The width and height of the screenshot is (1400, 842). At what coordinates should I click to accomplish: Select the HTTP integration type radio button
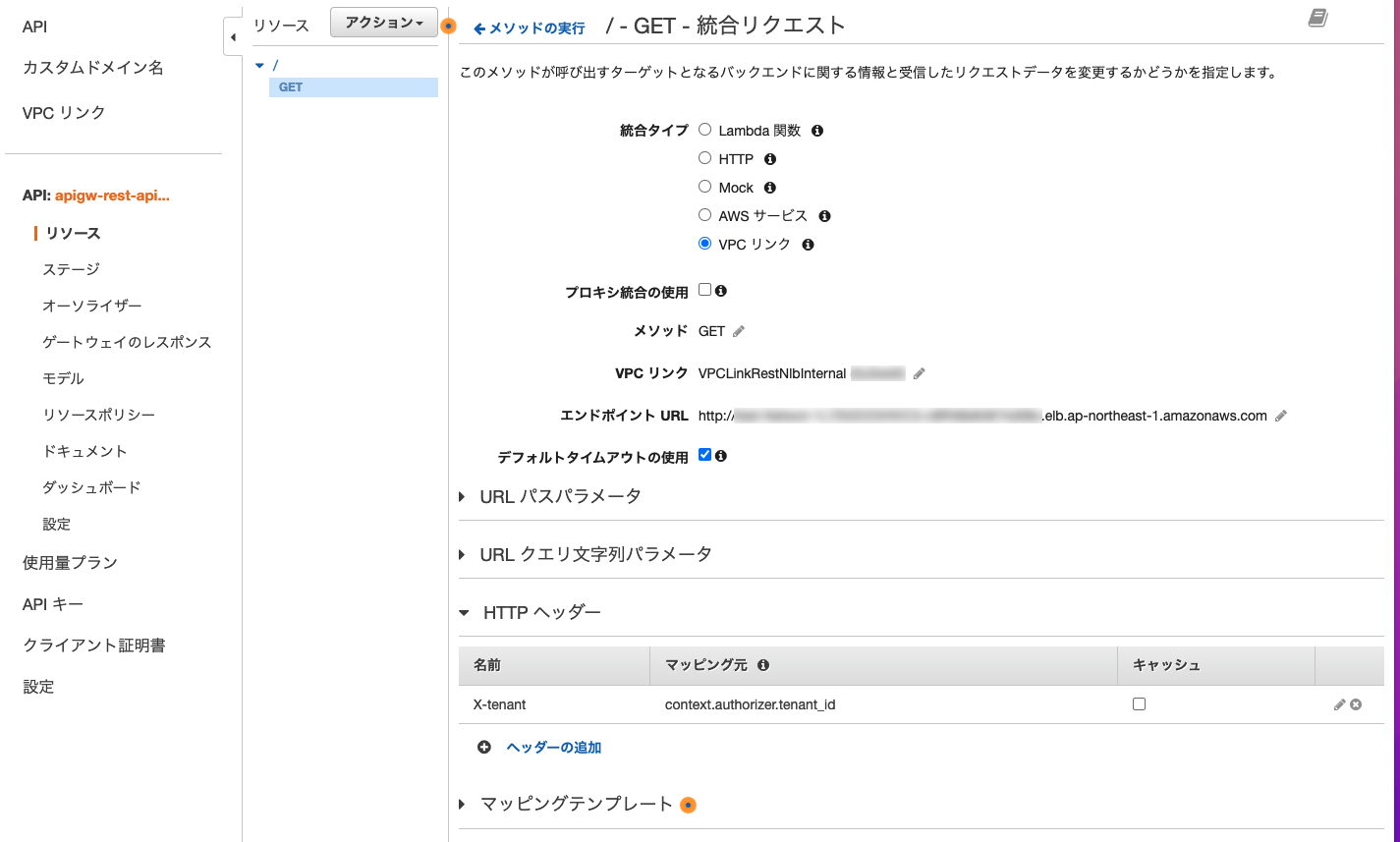click(704, 158)
